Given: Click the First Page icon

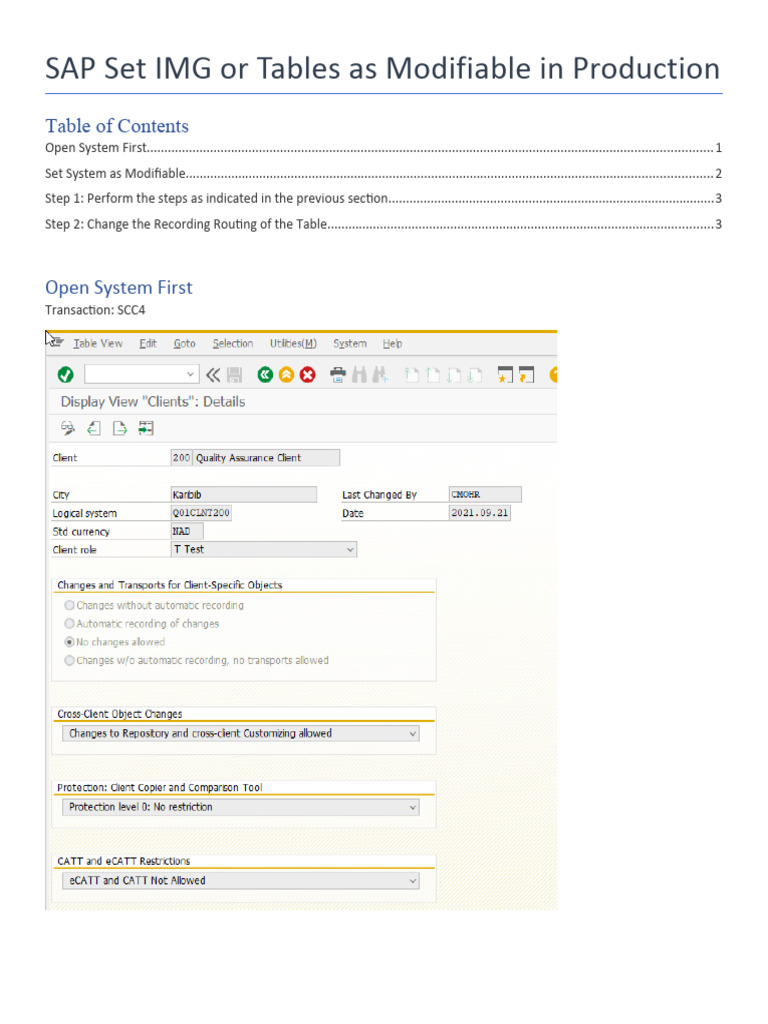Looking at the screenshot, I should click(411, 375).
